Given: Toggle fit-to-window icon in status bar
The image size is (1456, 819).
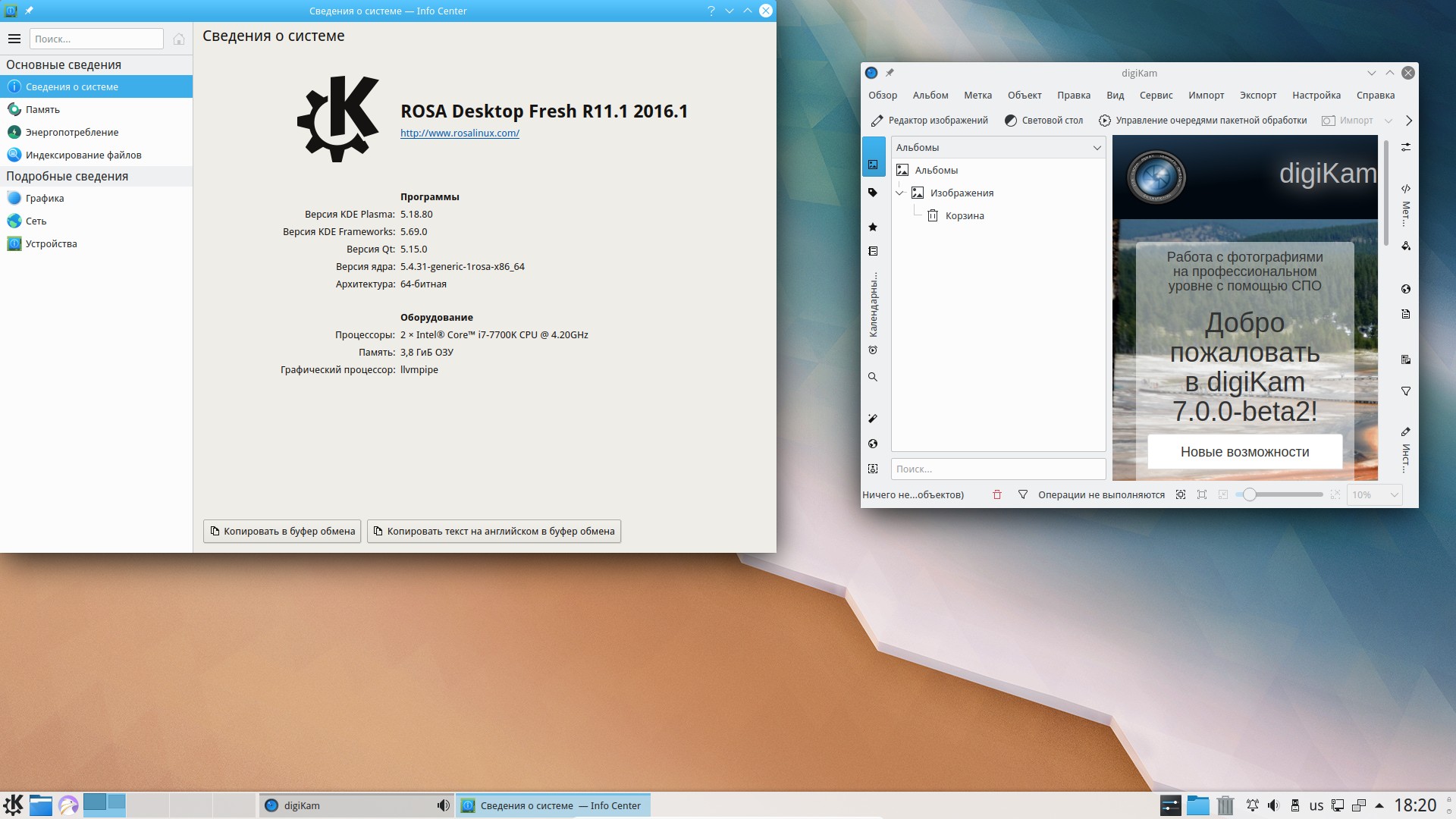Looking at the screenshot, I should pos(1181,494).
